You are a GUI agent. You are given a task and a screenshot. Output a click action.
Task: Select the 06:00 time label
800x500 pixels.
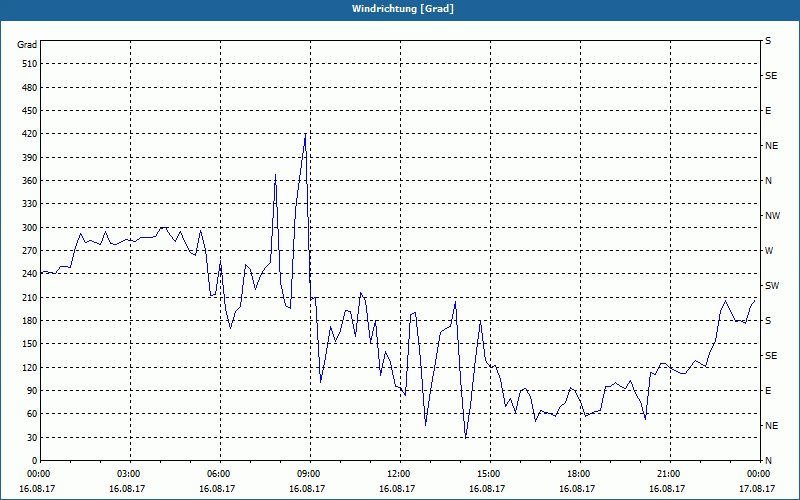tap(218, 474)
